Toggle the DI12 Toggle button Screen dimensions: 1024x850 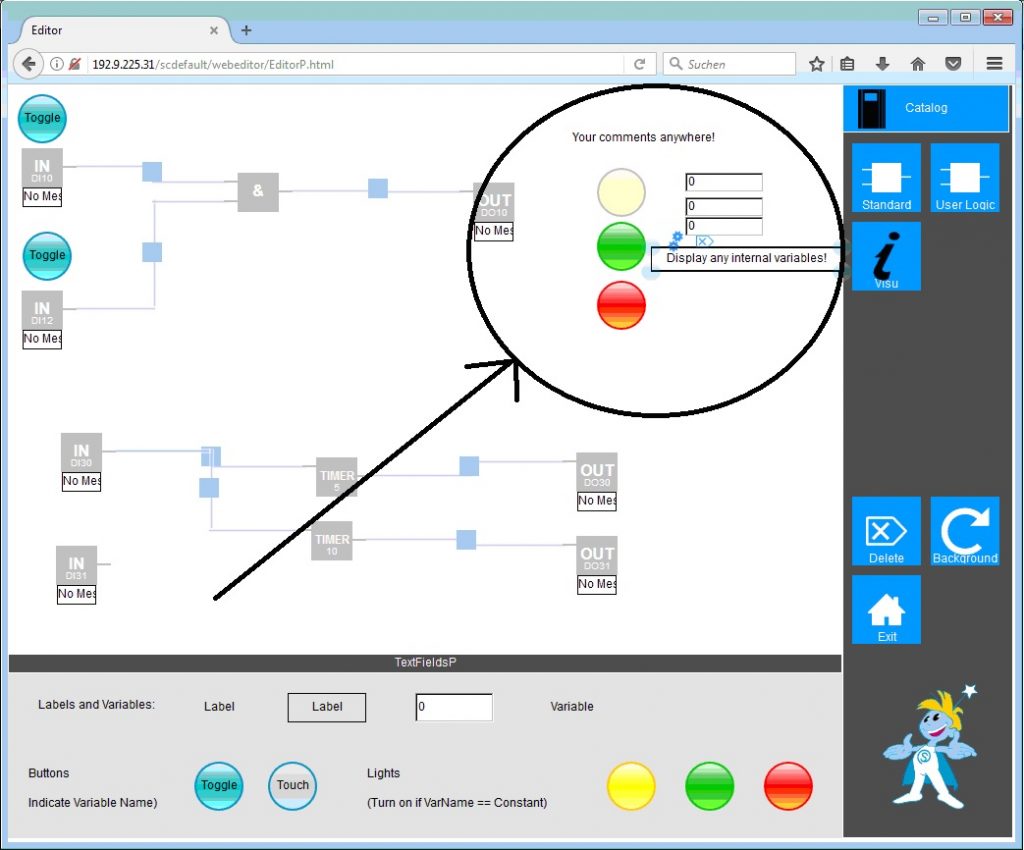click(46, 256)
